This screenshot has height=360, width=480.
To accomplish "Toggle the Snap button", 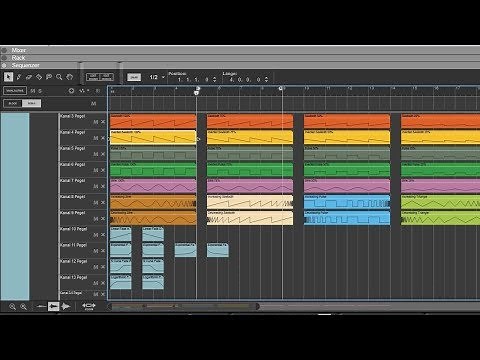I will 134,77.
